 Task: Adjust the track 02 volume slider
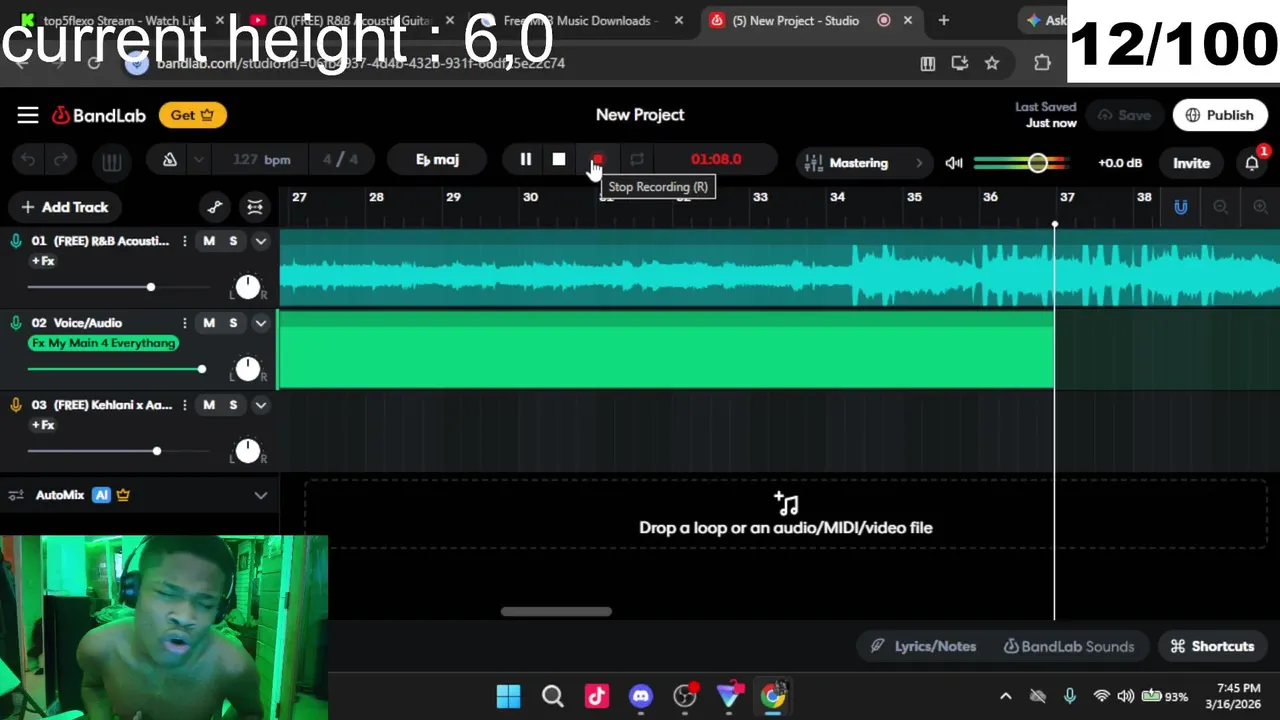(117, 369)
